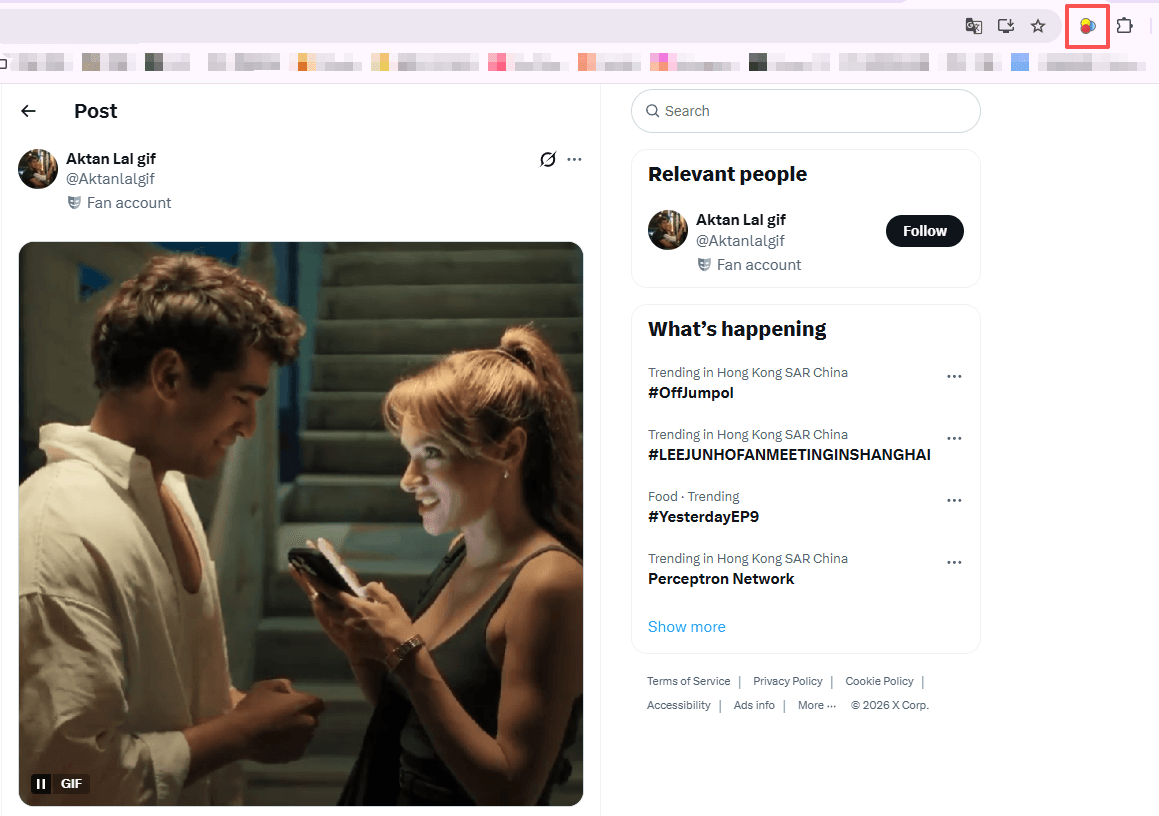
Task: Open the Extensions puzzle-piece menu
Action: click(x=1125, y=26)
